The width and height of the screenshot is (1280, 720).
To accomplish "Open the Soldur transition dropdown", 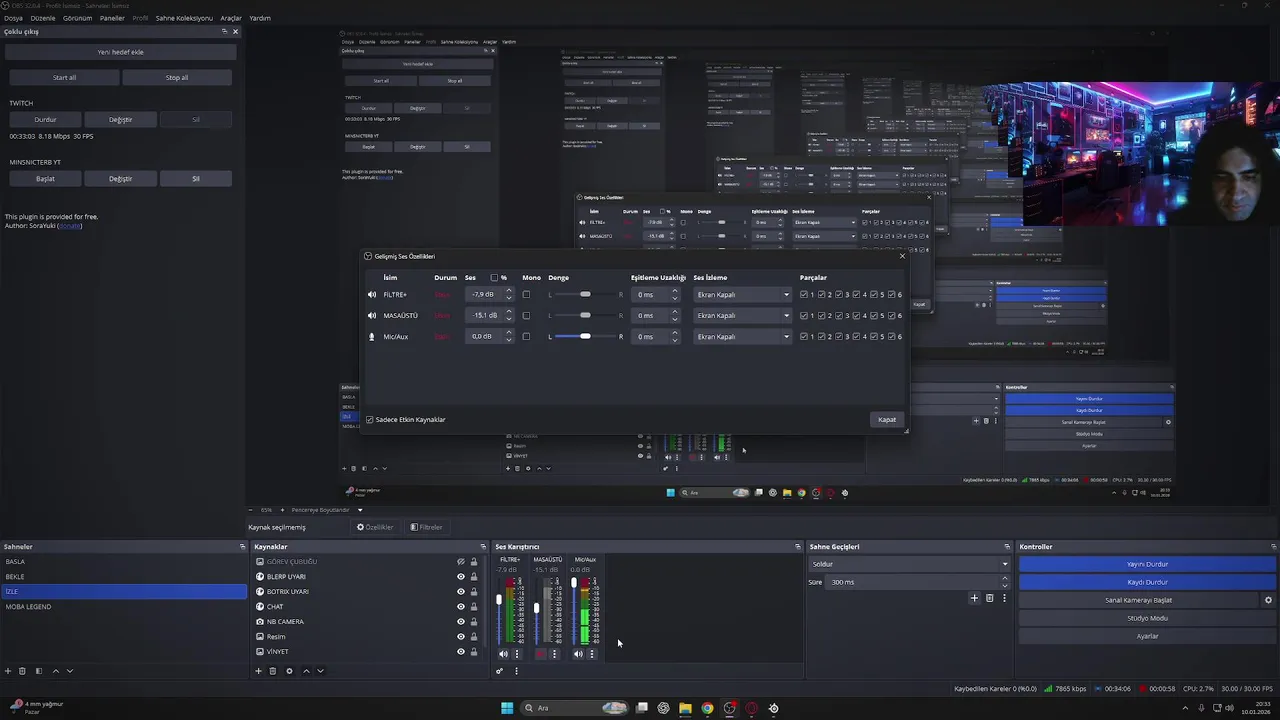I will (909, 564).
